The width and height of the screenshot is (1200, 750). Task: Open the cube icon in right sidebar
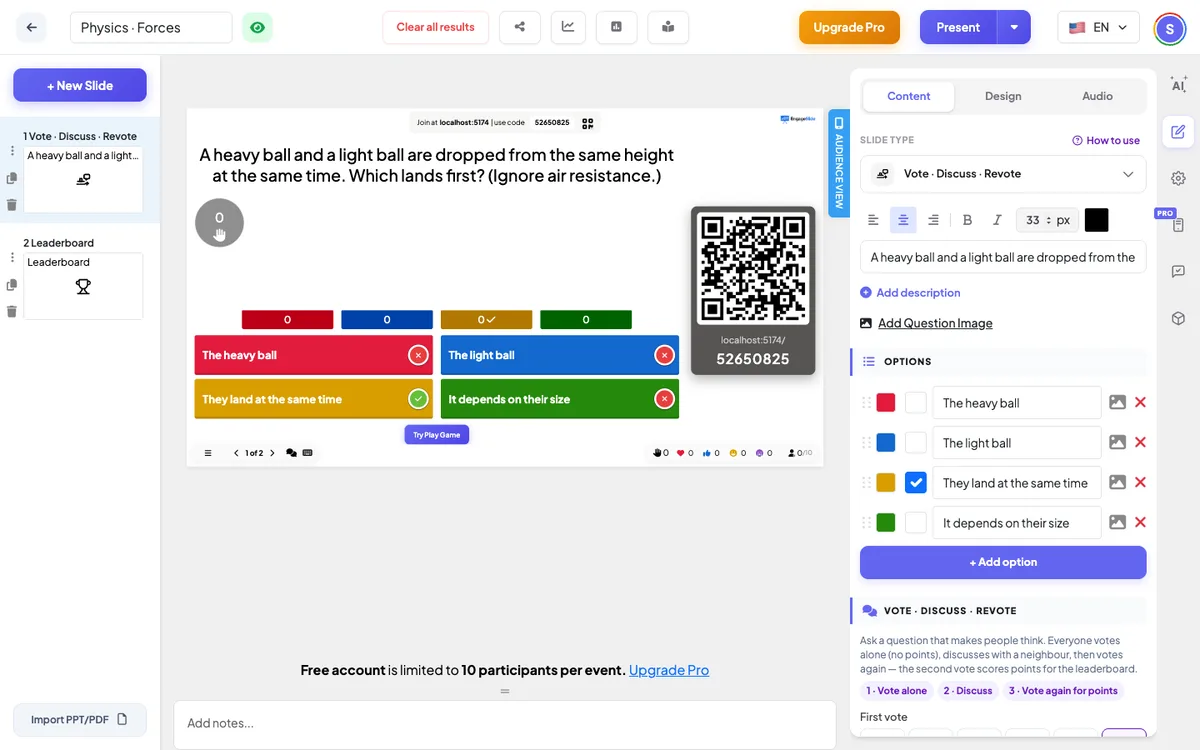click(x=1178, y=318)
